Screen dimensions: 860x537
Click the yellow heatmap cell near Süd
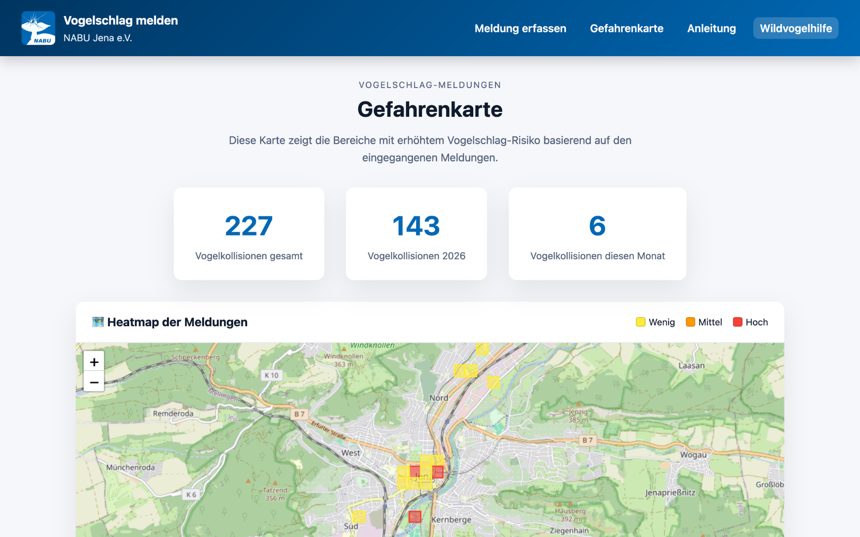pos(358,516)
